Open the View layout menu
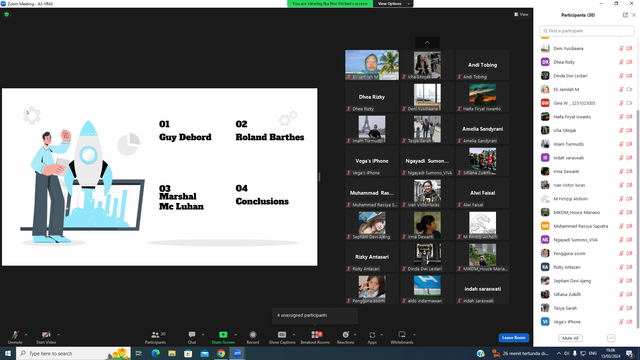 [x=521, y=14]
